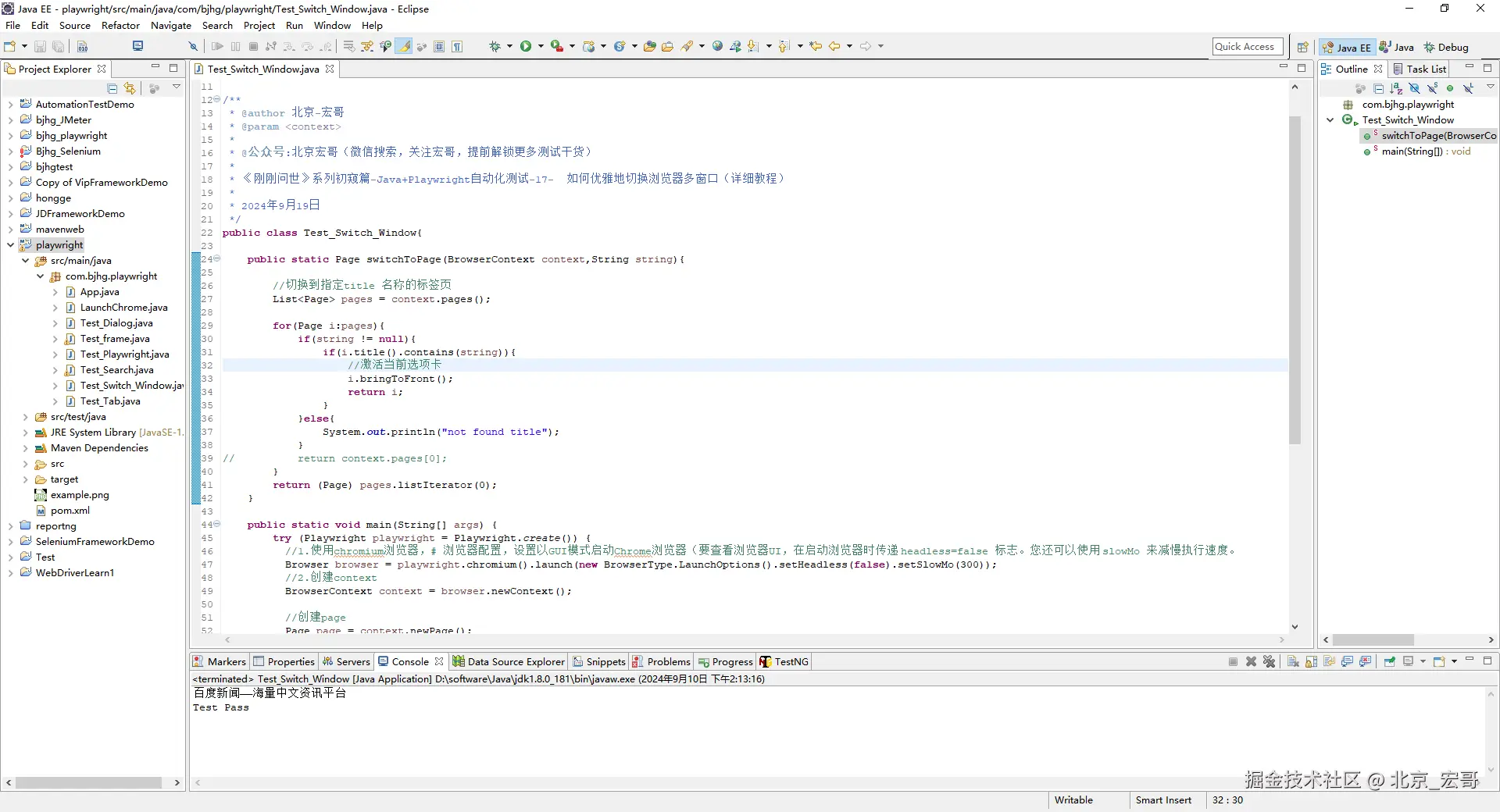Open the Debug button dropdown arrow
The width and height of the screenshot is (1500, 812).
[509, 47]
